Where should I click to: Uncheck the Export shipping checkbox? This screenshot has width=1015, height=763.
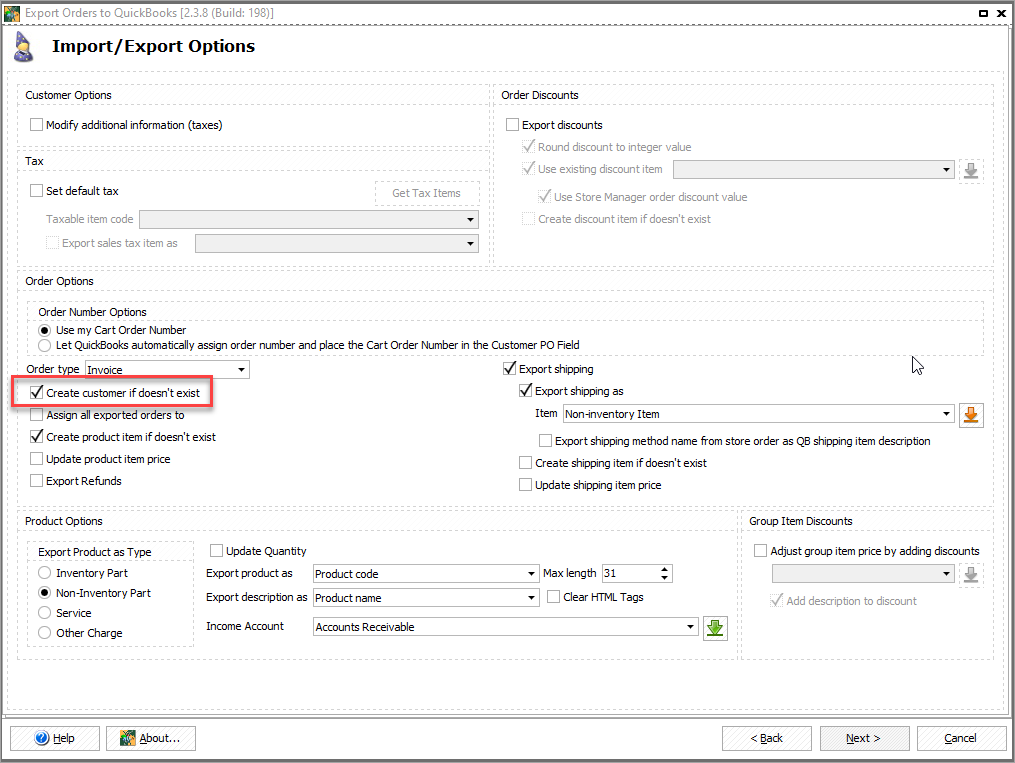(x=509, y=368)
